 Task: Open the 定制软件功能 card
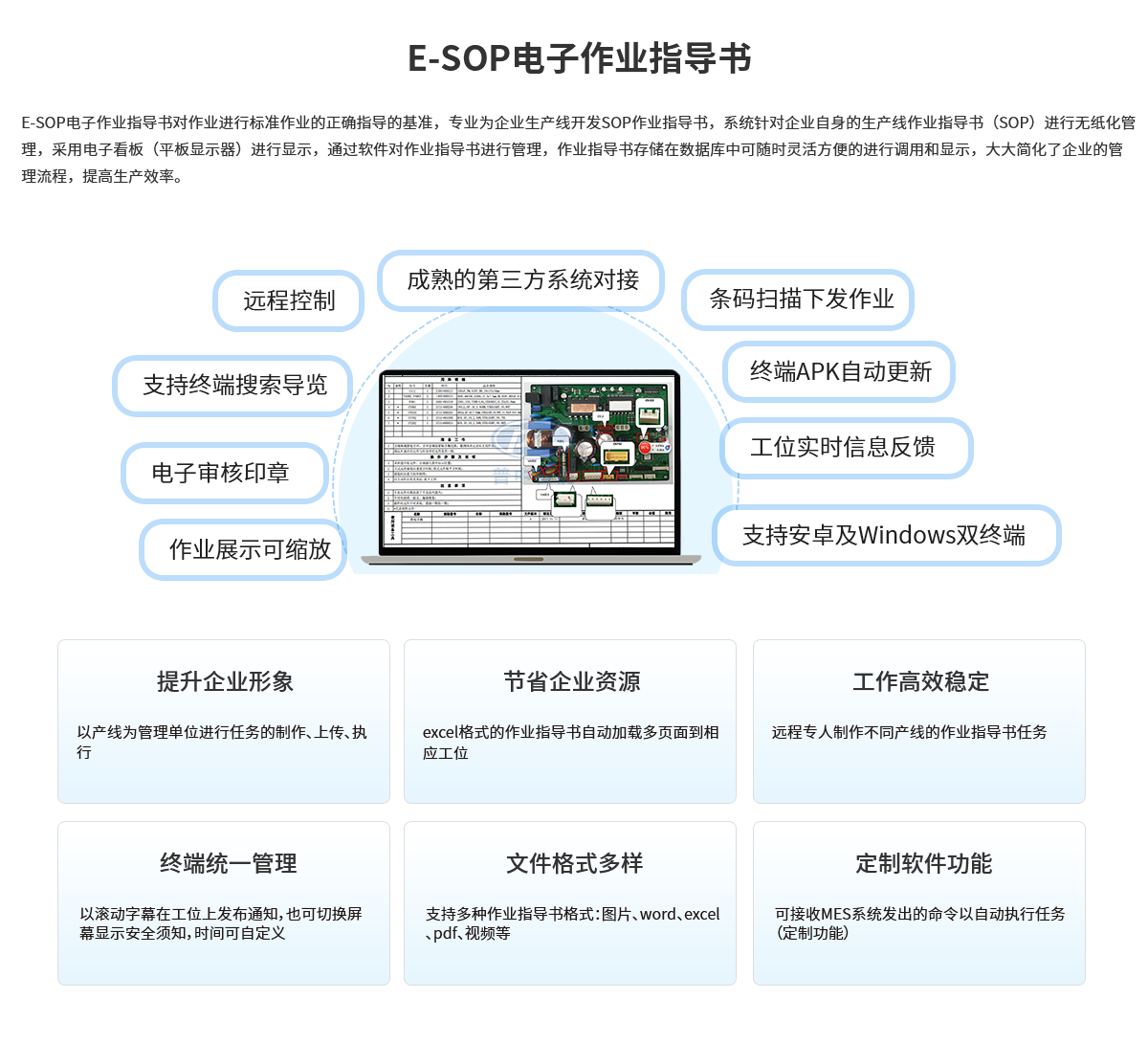pyautogui.click(x=919, y=902)
